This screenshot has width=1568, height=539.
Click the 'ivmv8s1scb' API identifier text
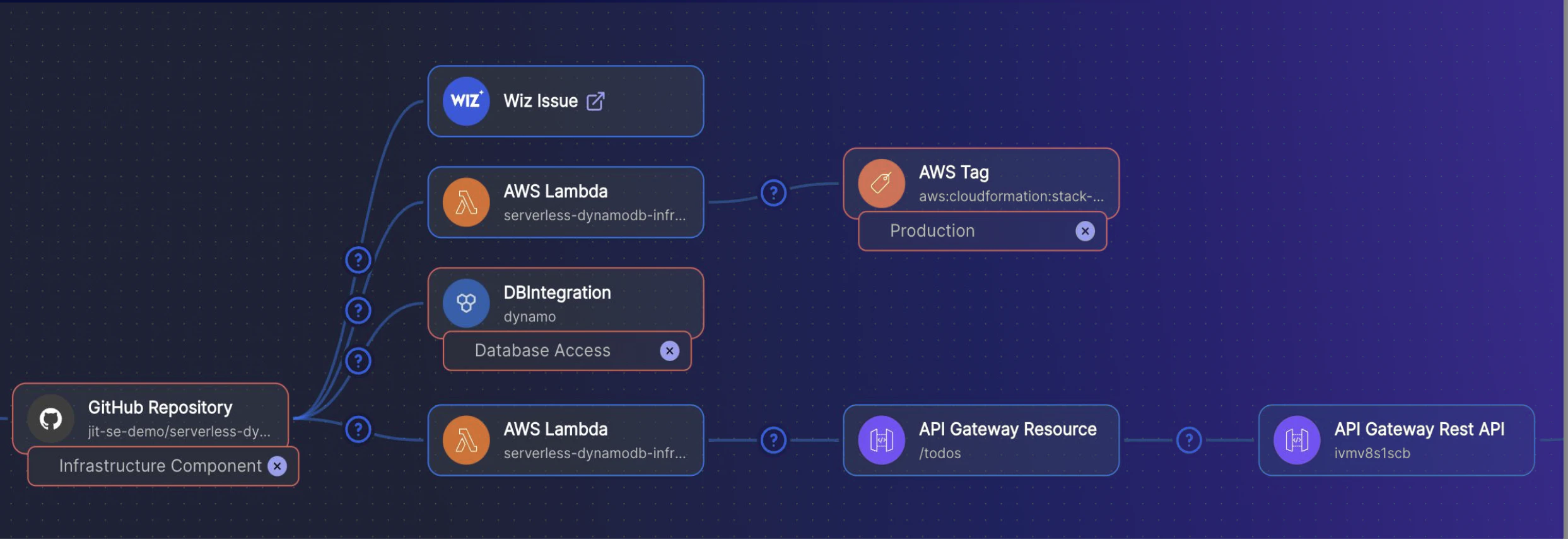pyautogui.click(x=1372, y=453)
